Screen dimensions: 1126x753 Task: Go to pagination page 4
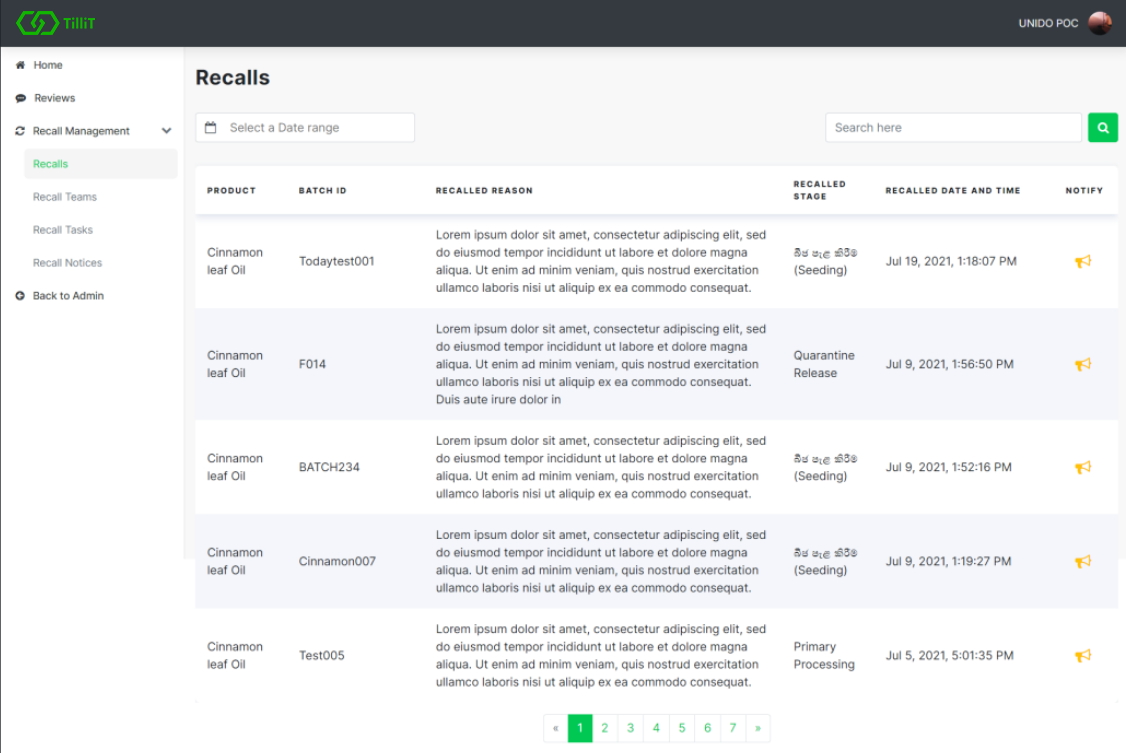point(655,728)
